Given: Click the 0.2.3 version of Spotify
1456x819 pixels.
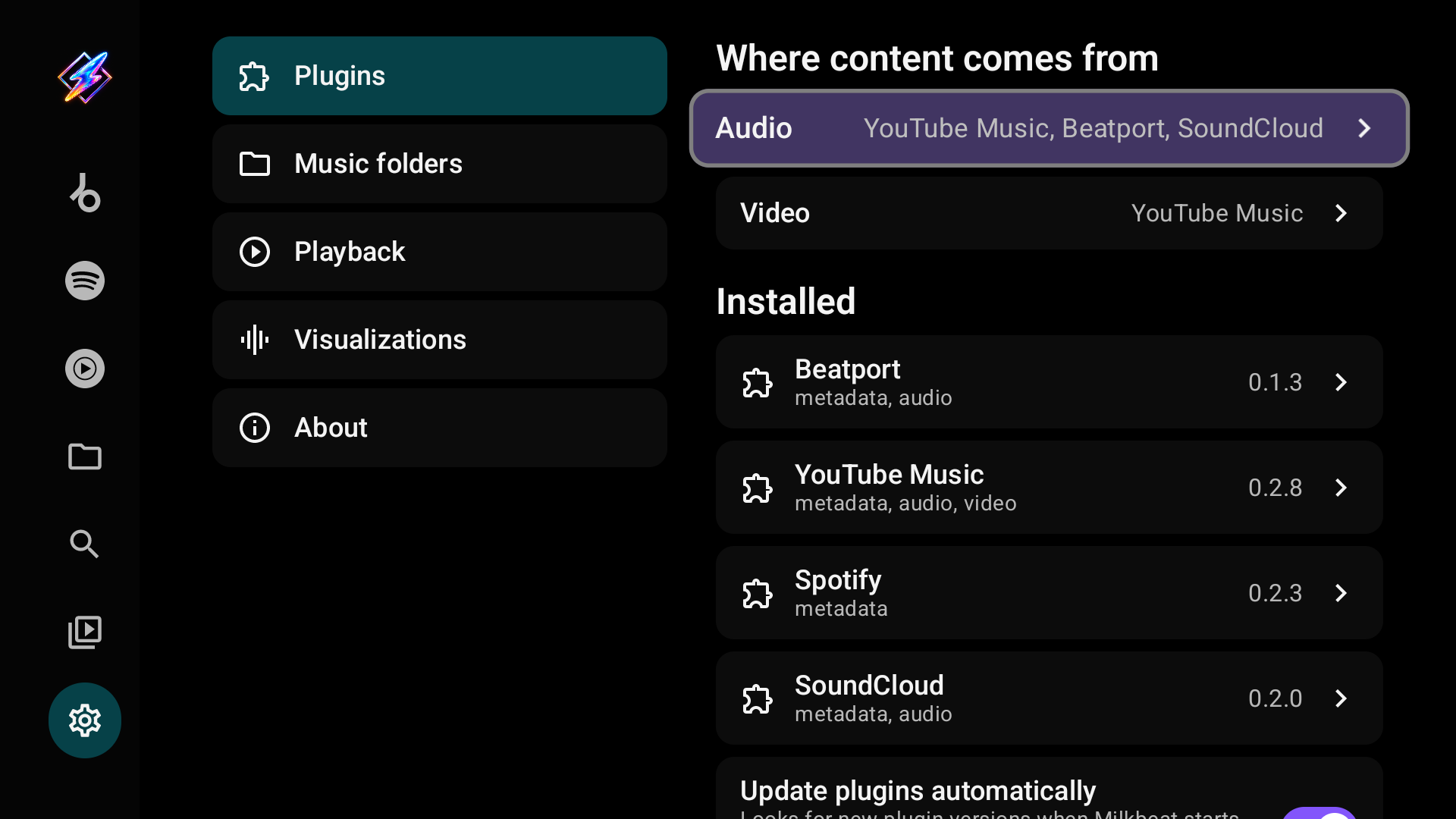Looking at the screenshot, I should (1275, 593).
